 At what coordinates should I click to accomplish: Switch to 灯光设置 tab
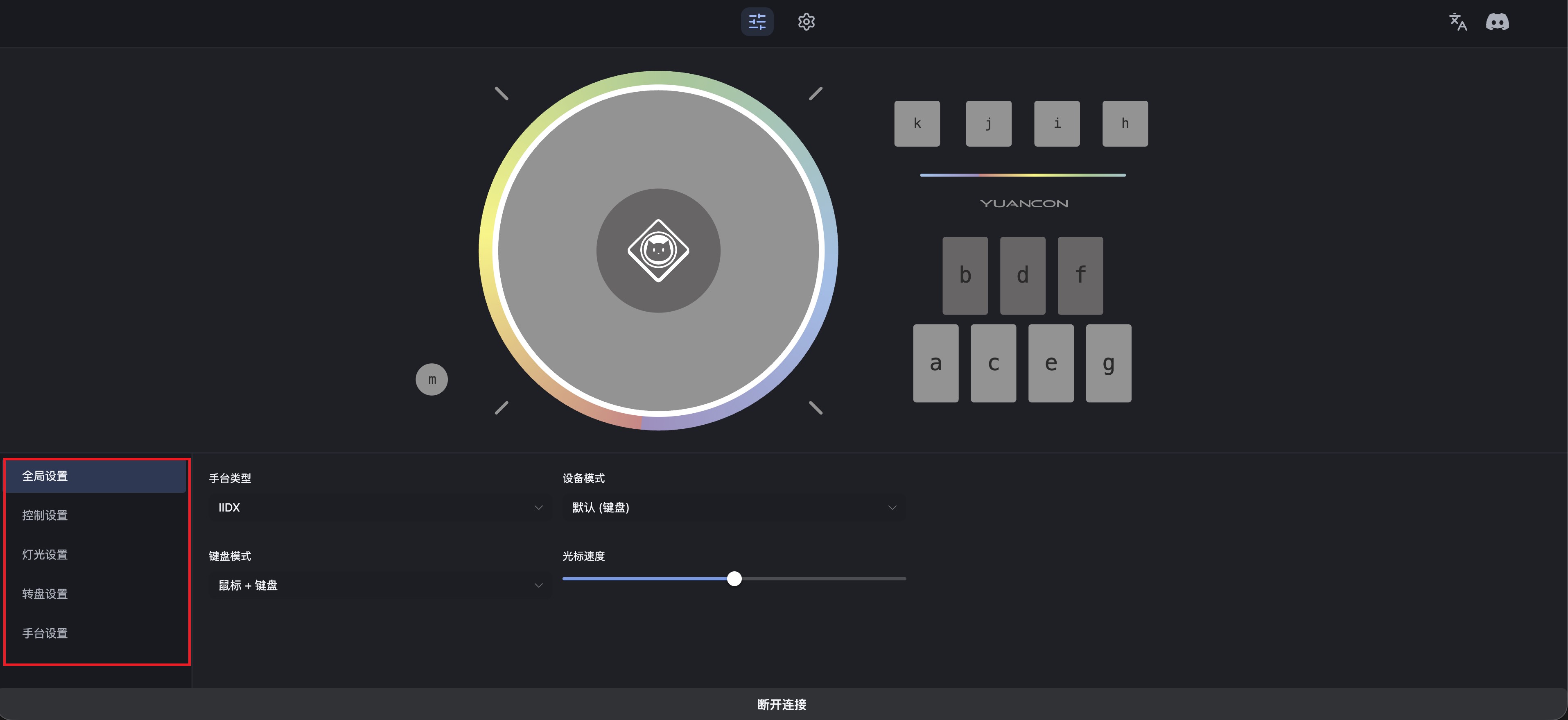coord(95,555)
